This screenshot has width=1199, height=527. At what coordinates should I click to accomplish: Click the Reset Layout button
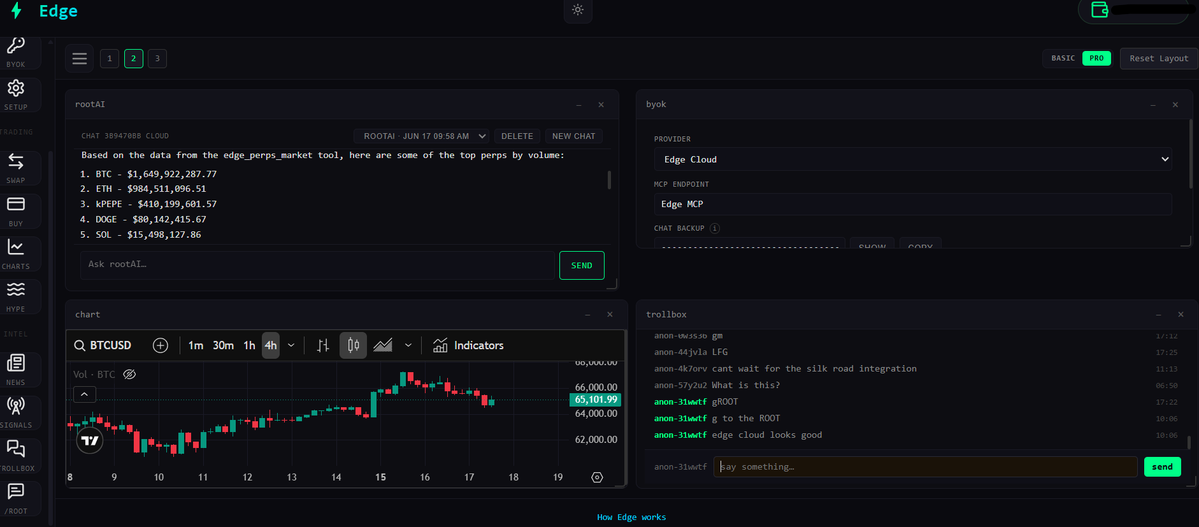[1158, 58]
